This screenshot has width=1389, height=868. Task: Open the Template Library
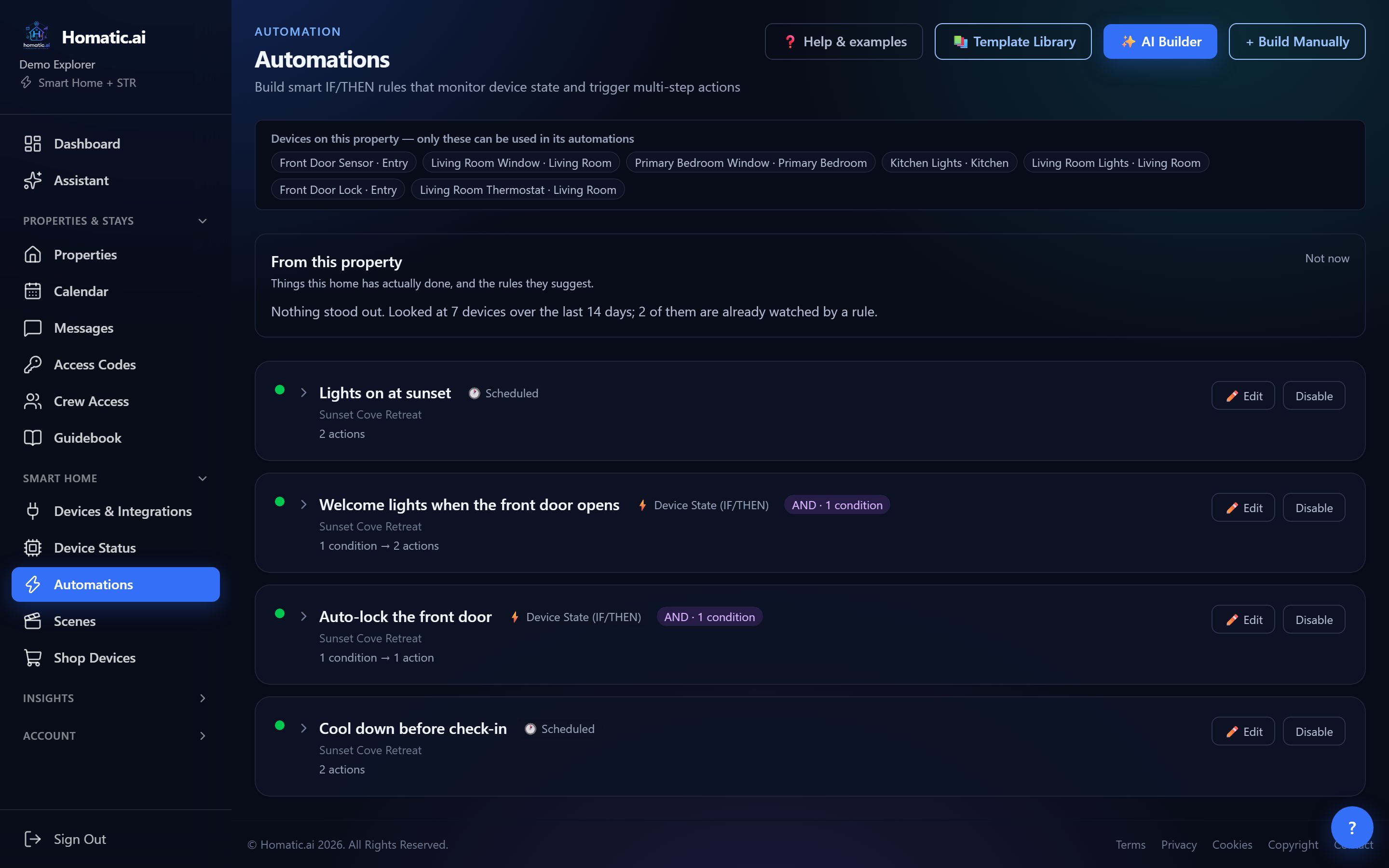tap(1013, 41)
